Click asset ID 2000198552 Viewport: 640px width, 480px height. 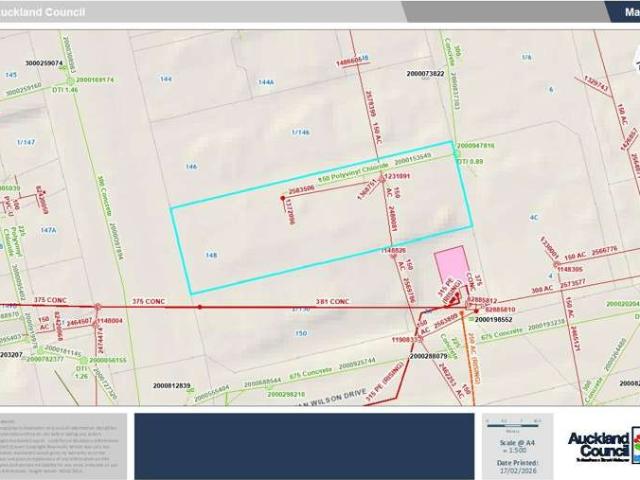click(x=493, y=319)
